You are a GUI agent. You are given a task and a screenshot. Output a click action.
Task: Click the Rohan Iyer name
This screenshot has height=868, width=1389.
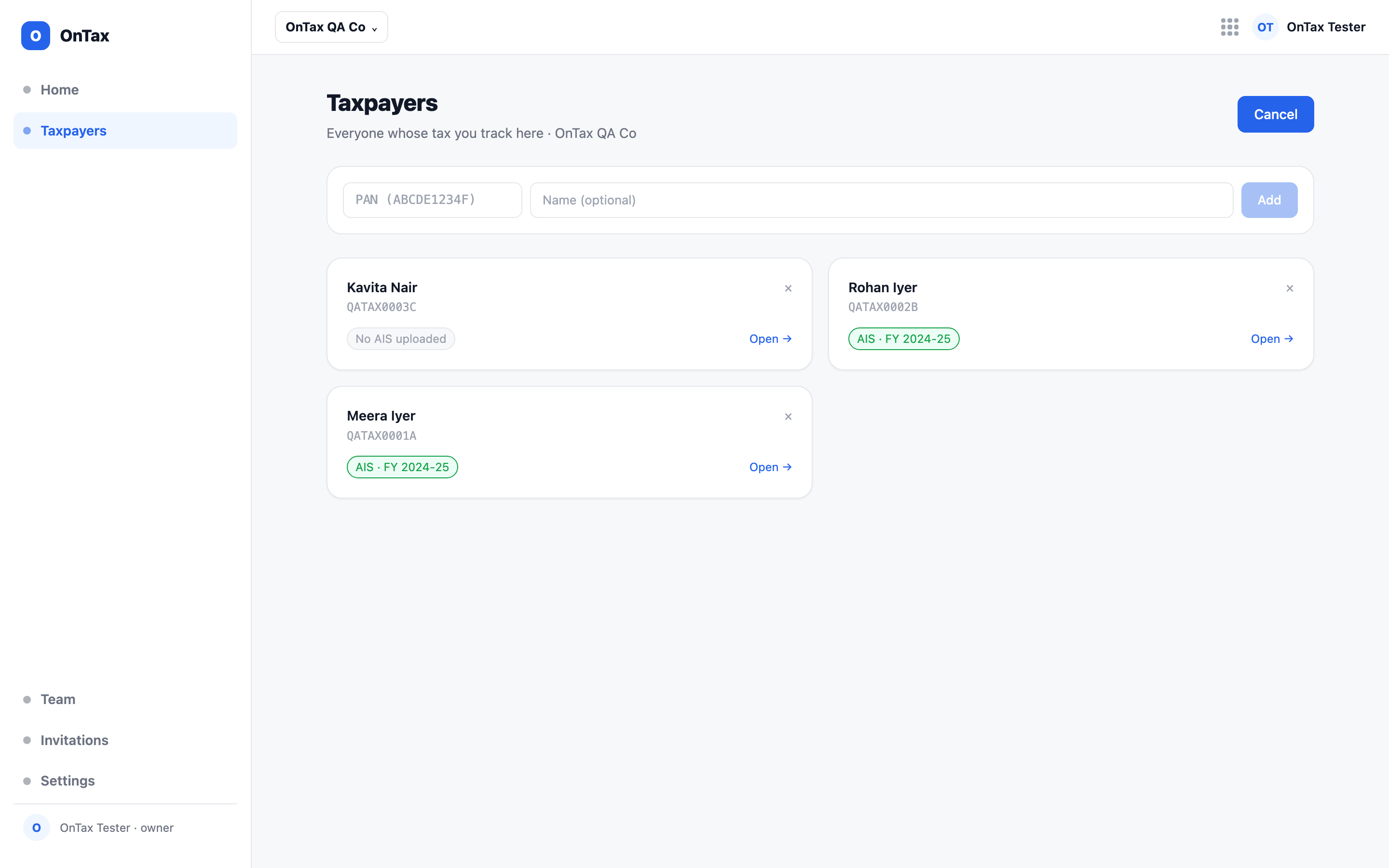point(882,287)
